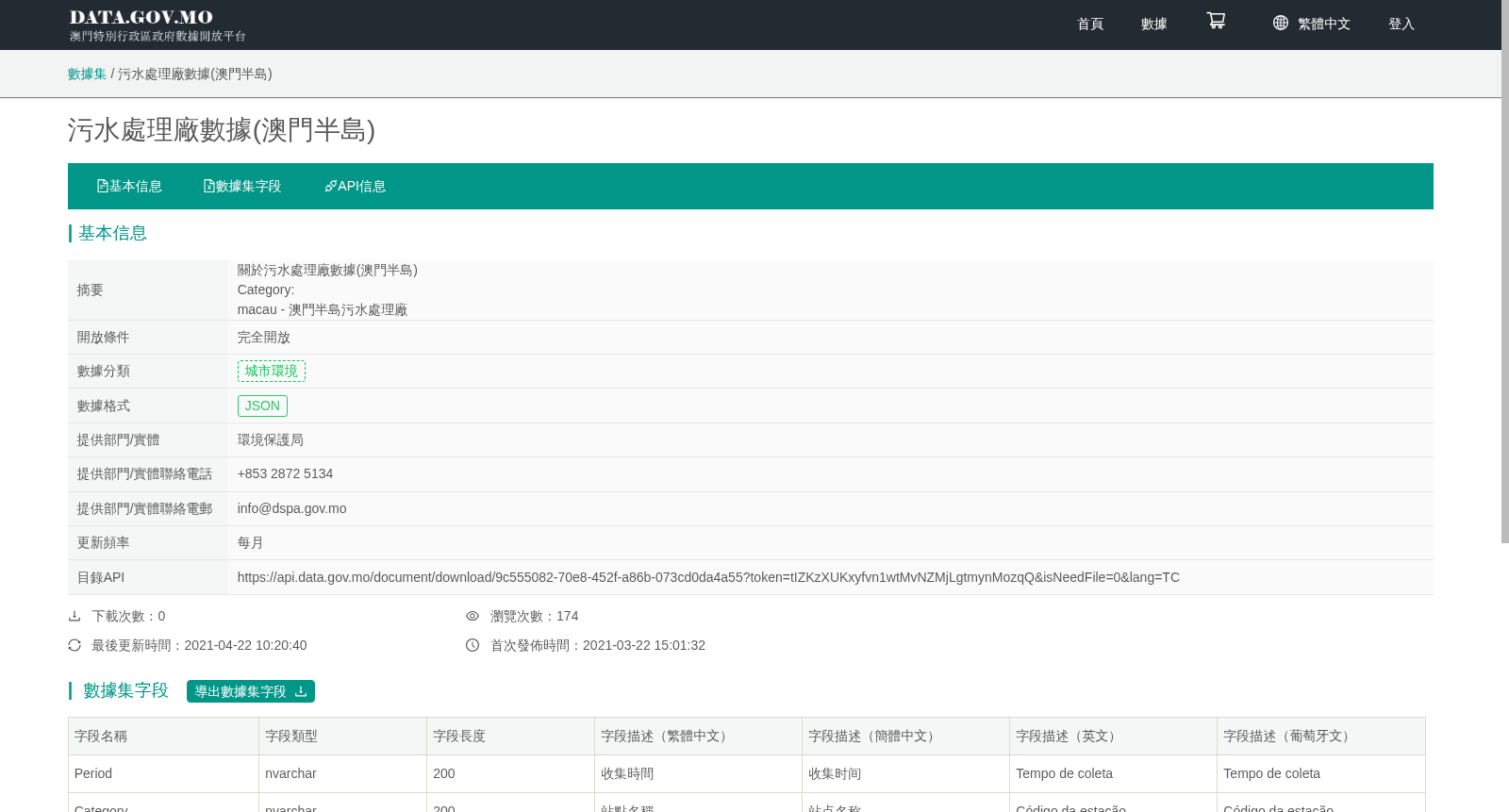This screenshot has width=1509, height=812.
Task: Click the globe language icon
Action: [x=1280, y=23]
